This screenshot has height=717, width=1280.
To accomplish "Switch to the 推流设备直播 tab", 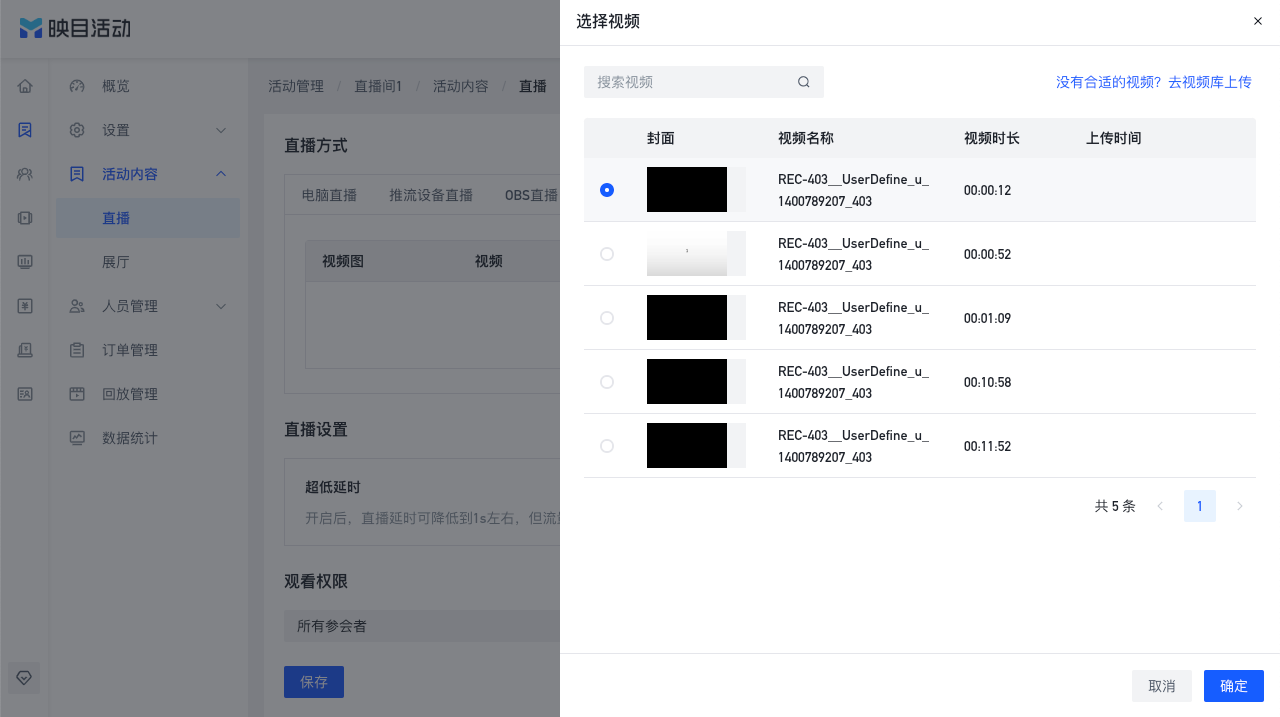I will [431, 195].
